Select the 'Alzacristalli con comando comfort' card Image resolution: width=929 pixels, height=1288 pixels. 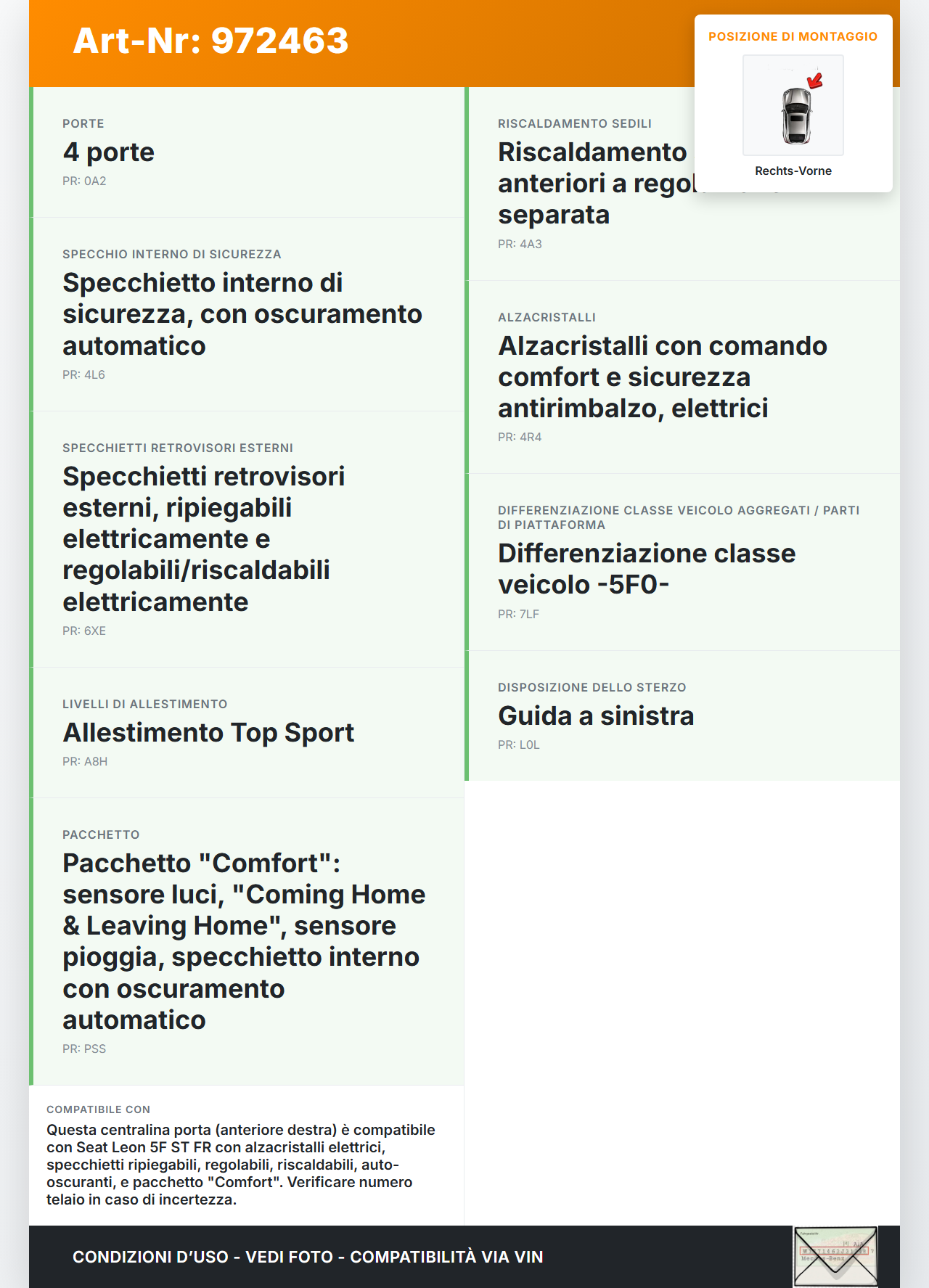coord(682,377)
